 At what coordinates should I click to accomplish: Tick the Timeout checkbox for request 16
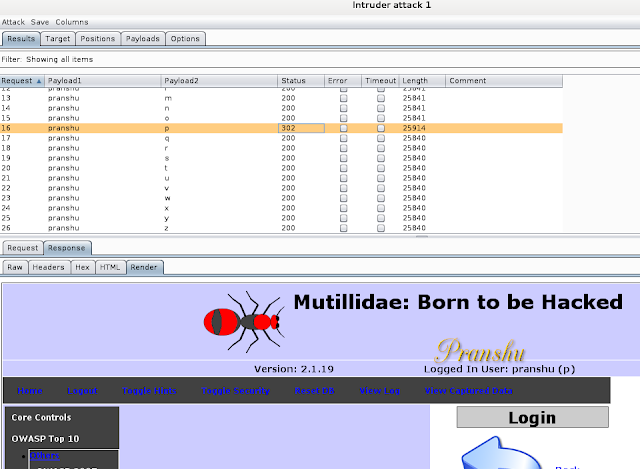tap(381, 128)
